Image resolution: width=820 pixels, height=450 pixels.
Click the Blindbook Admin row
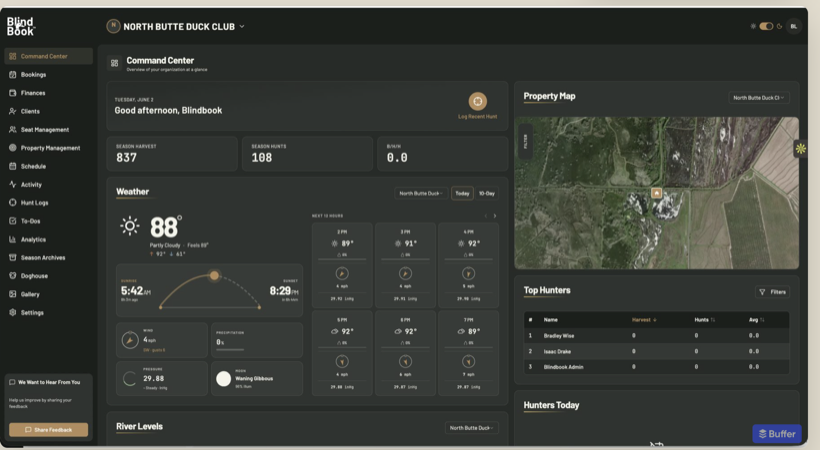pos(656,367)
